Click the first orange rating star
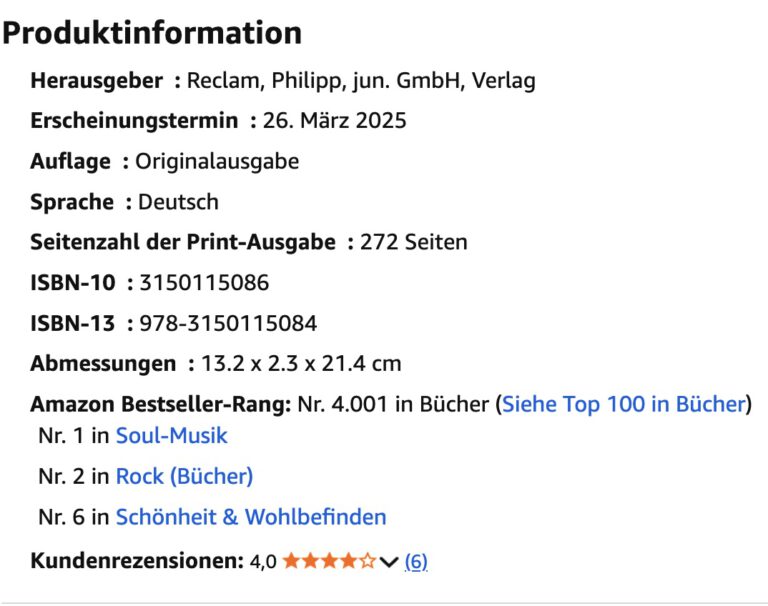 coord(291,561)
